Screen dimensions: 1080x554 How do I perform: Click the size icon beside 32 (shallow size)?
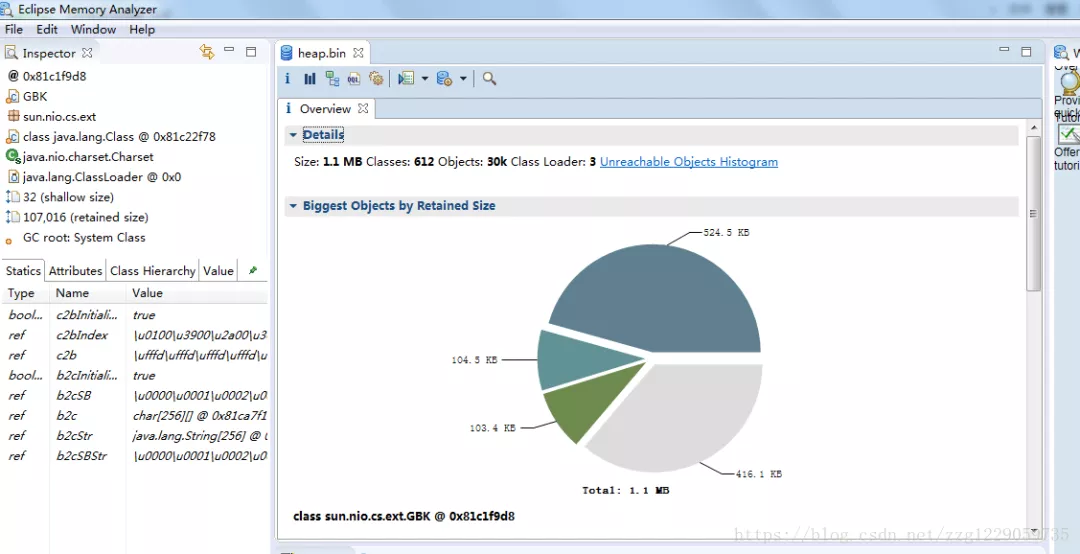(x=12, y=197)
